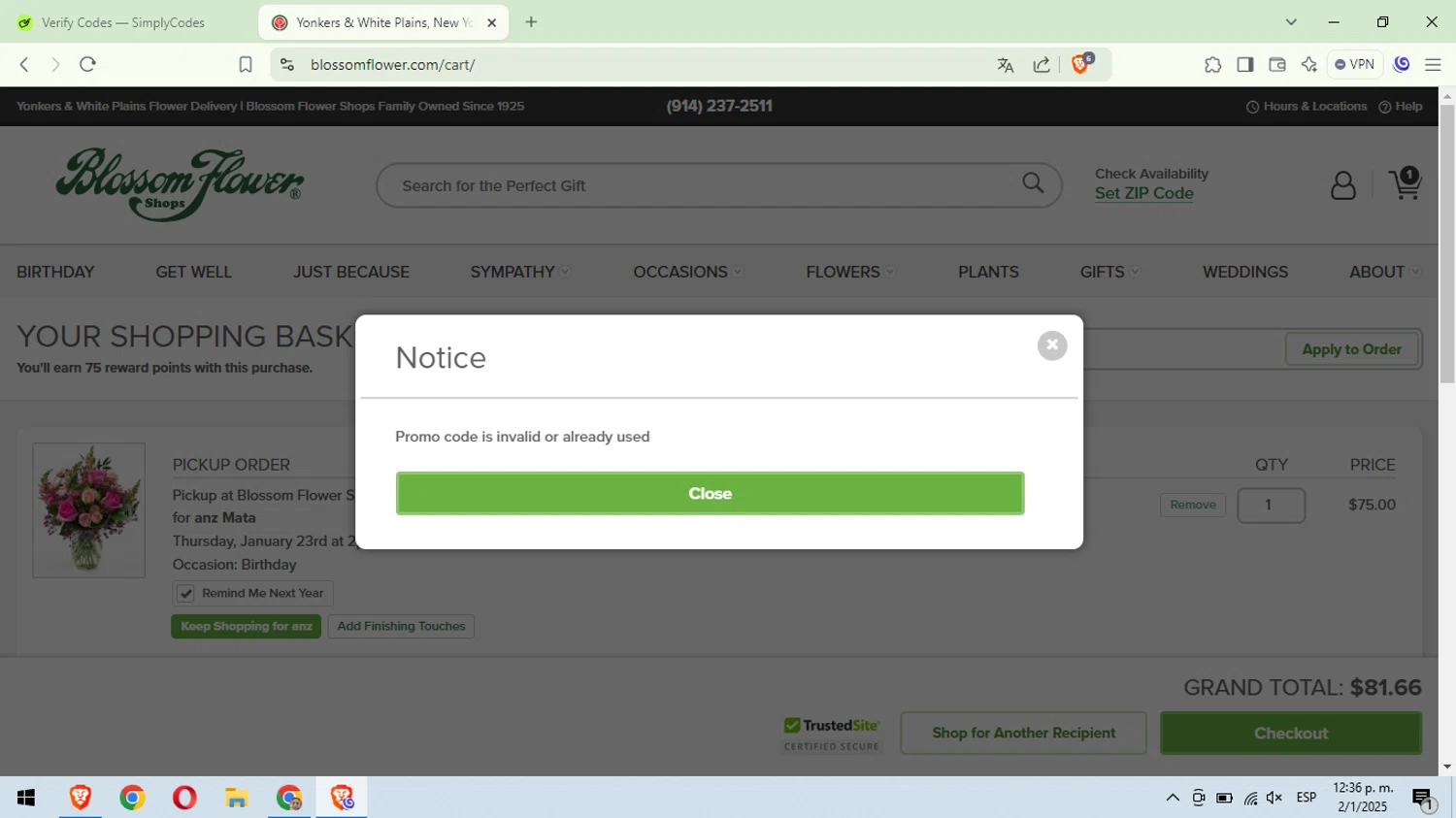The width and height of the screenshot is (1456, 818).
Task: Click the share page icon
Action: point(1042,65)
